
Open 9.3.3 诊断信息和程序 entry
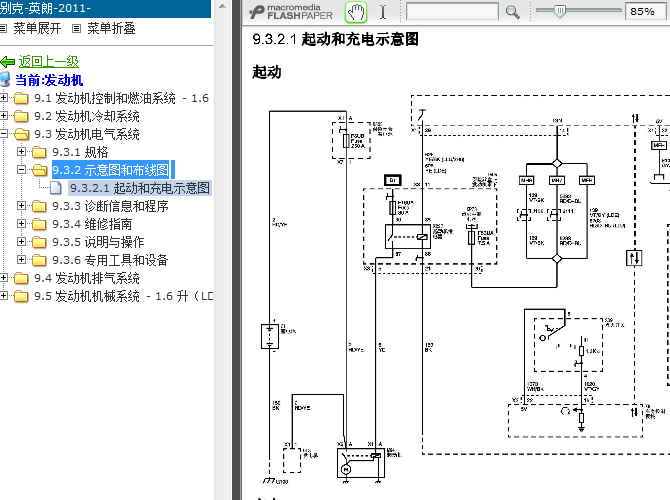point(110,206)
